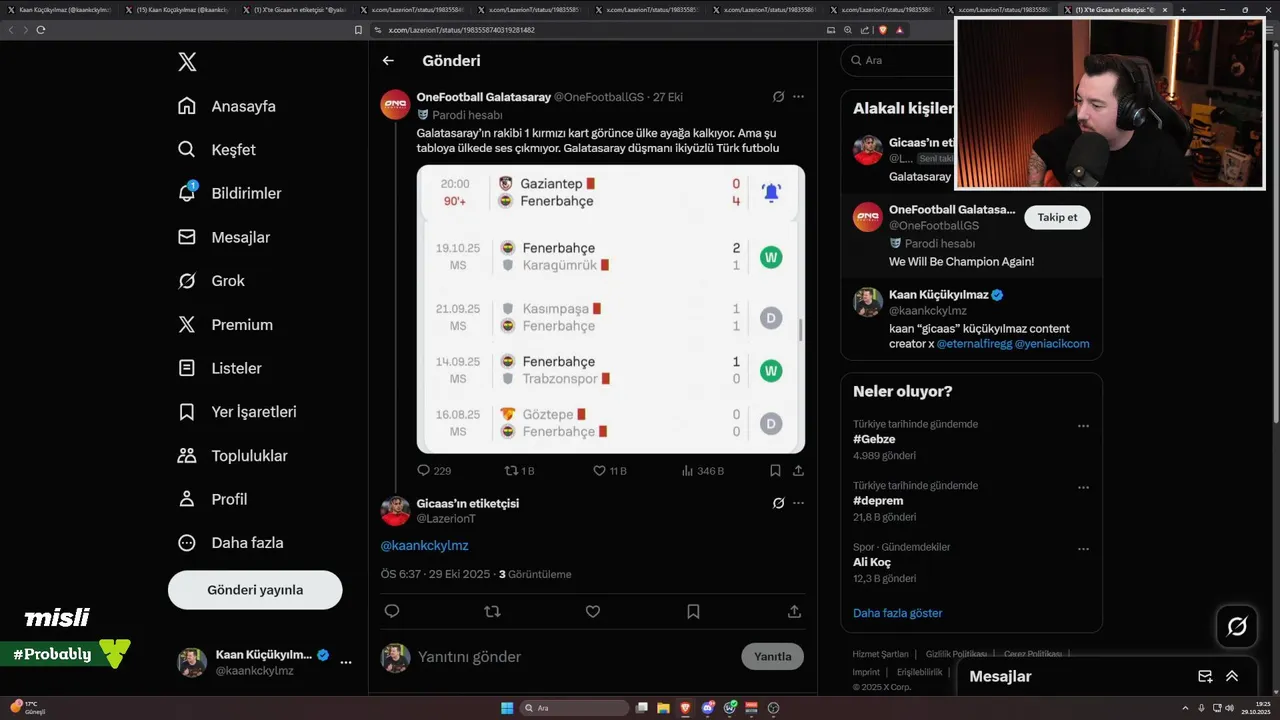Click the X logo in the sidebar

[x=187, y=62]
